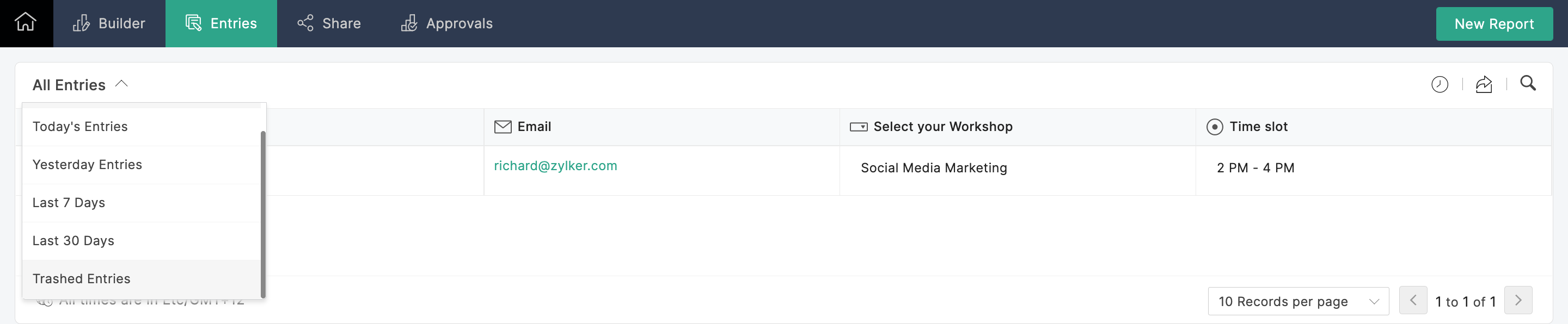Click the Time slot radio icon

(1214, 127)
